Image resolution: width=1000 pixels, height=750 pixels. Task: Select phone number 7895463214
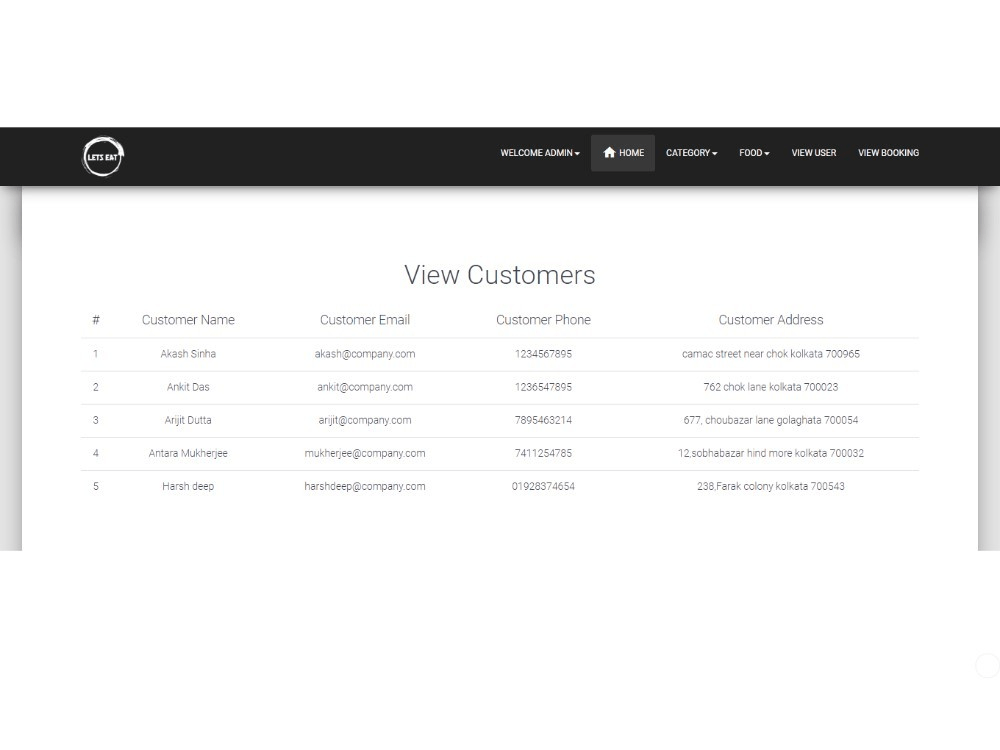coord(543,420)
